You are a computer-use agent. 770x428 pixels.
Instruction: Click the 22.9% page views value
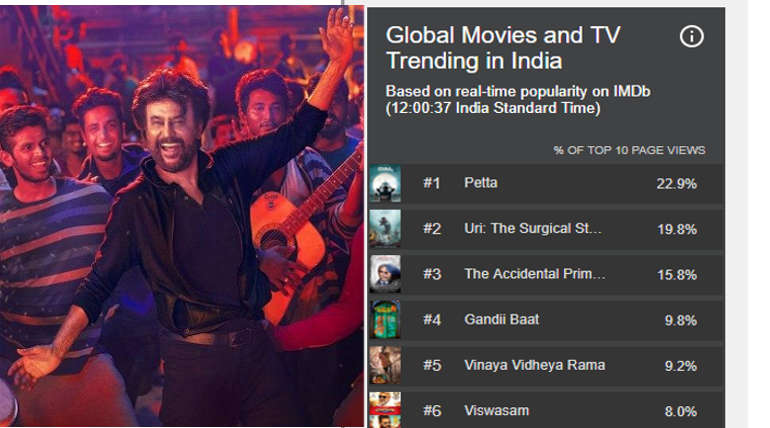coord(677,183)
